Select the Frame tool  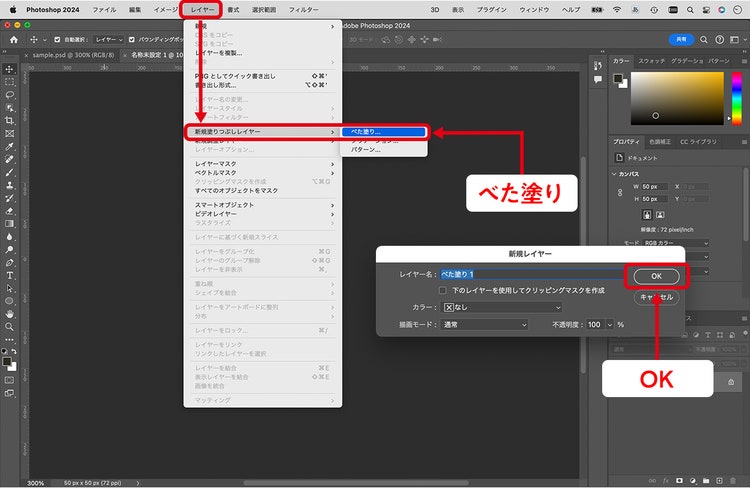(9, 133)
